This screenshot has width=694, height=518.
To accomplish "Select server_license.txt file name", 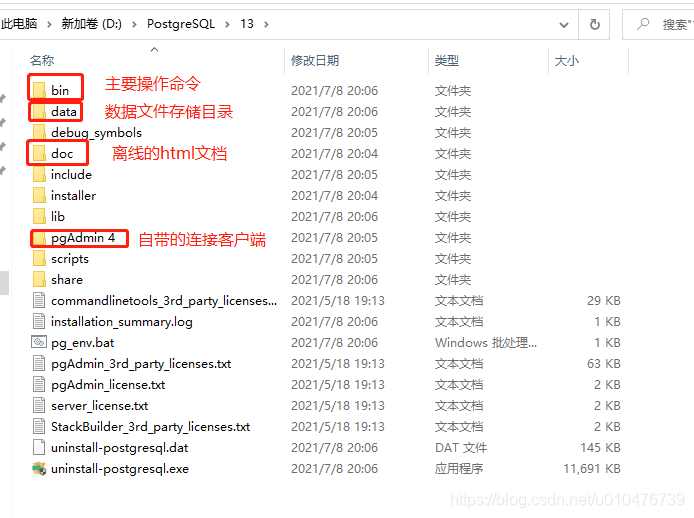I will 100,406.
